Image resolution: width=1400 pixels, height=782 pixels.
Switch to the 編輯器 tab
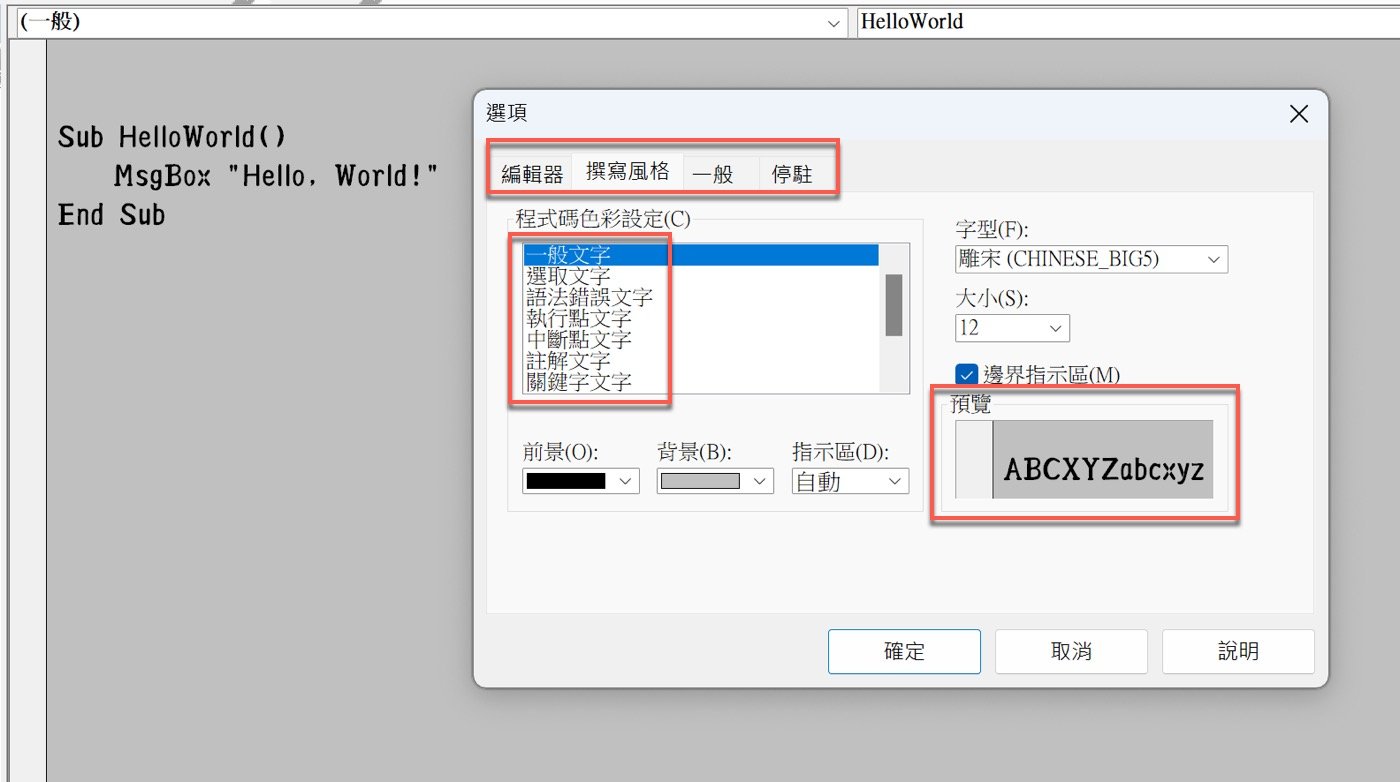pyautogui.click(x=532, y=174)
